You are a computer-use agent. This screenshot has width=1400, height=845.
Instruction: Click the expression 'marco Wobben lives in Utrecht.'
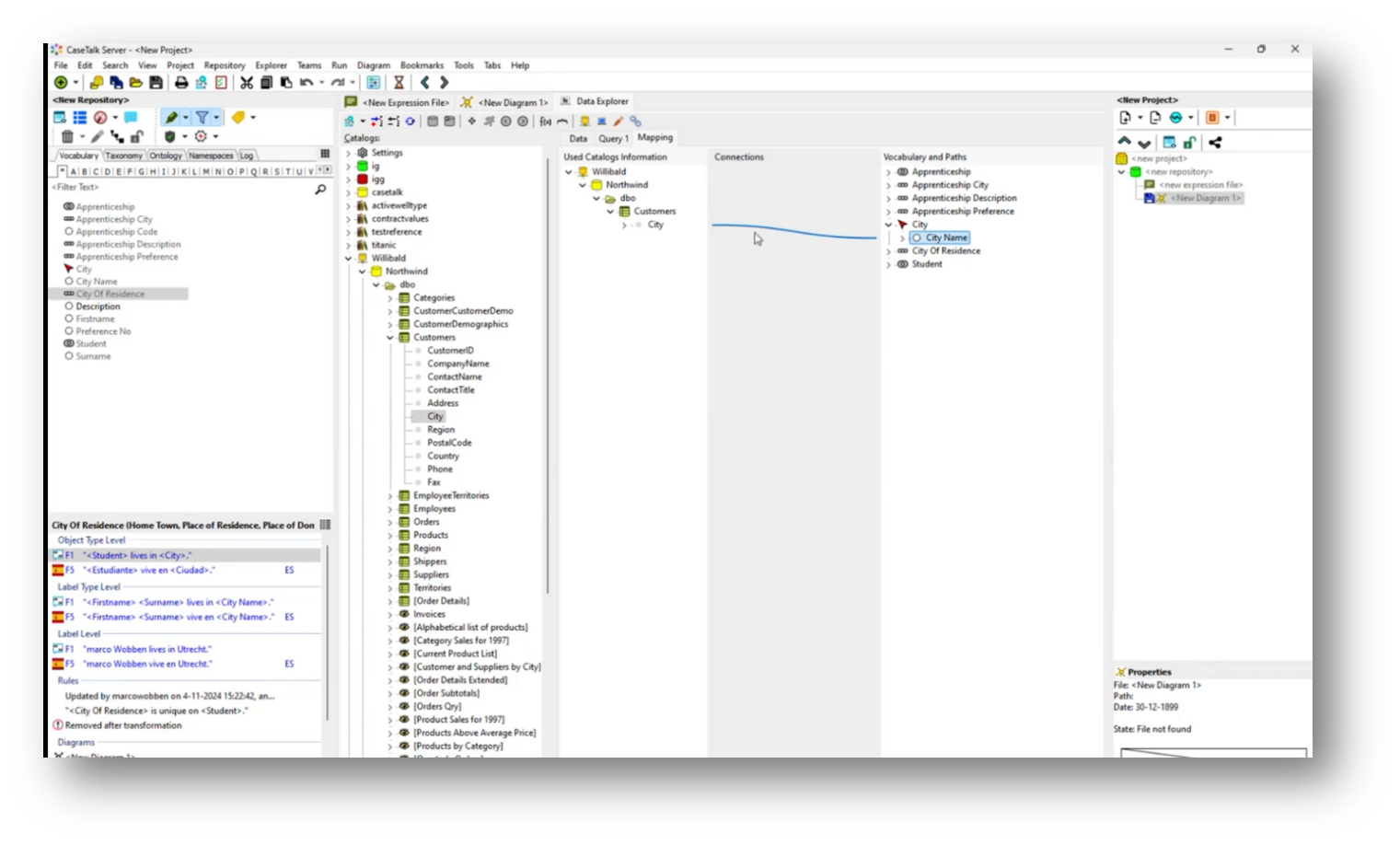[147, 650]
